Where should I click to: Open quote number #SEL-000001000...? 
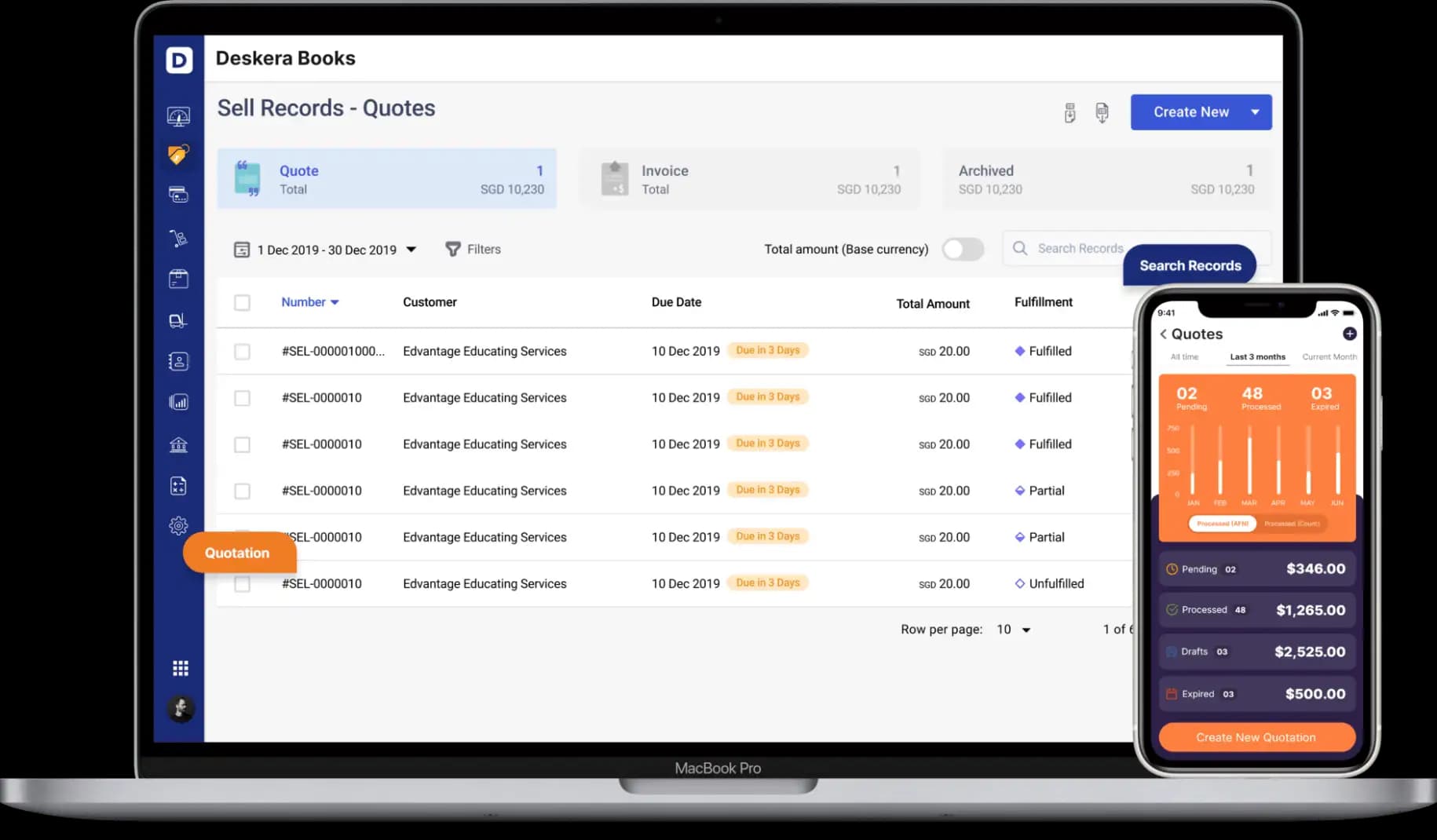point(334,351)
